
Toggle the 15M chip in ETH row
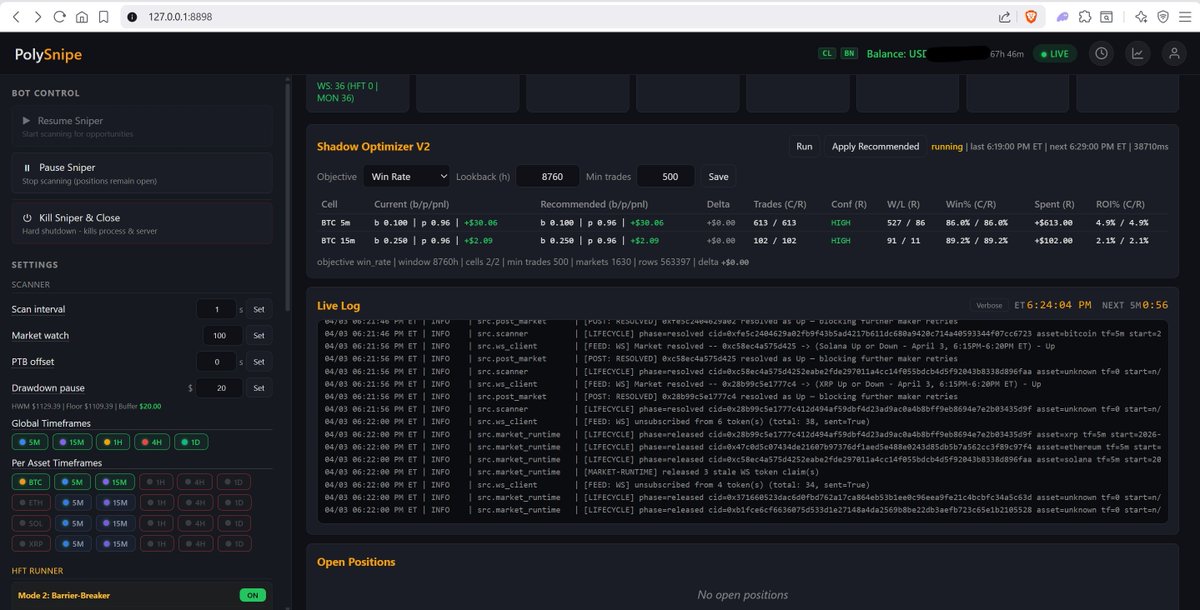114,502
